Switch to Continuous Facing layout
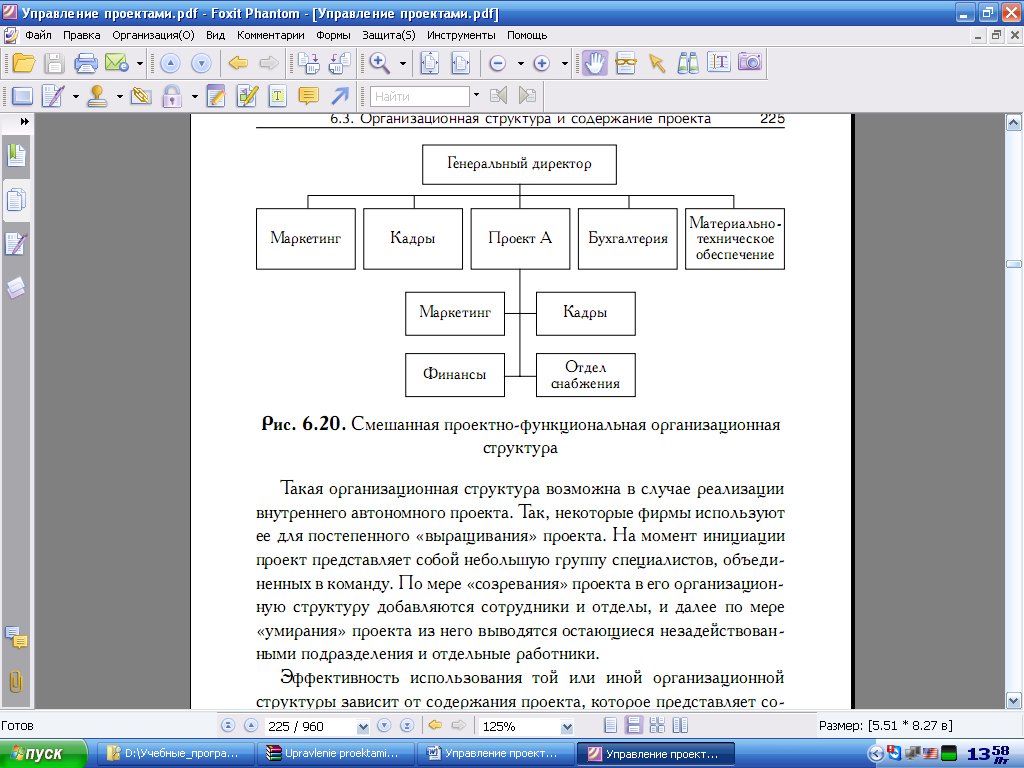The height and width of the screenshot is (768, 1024). [657, 726]
